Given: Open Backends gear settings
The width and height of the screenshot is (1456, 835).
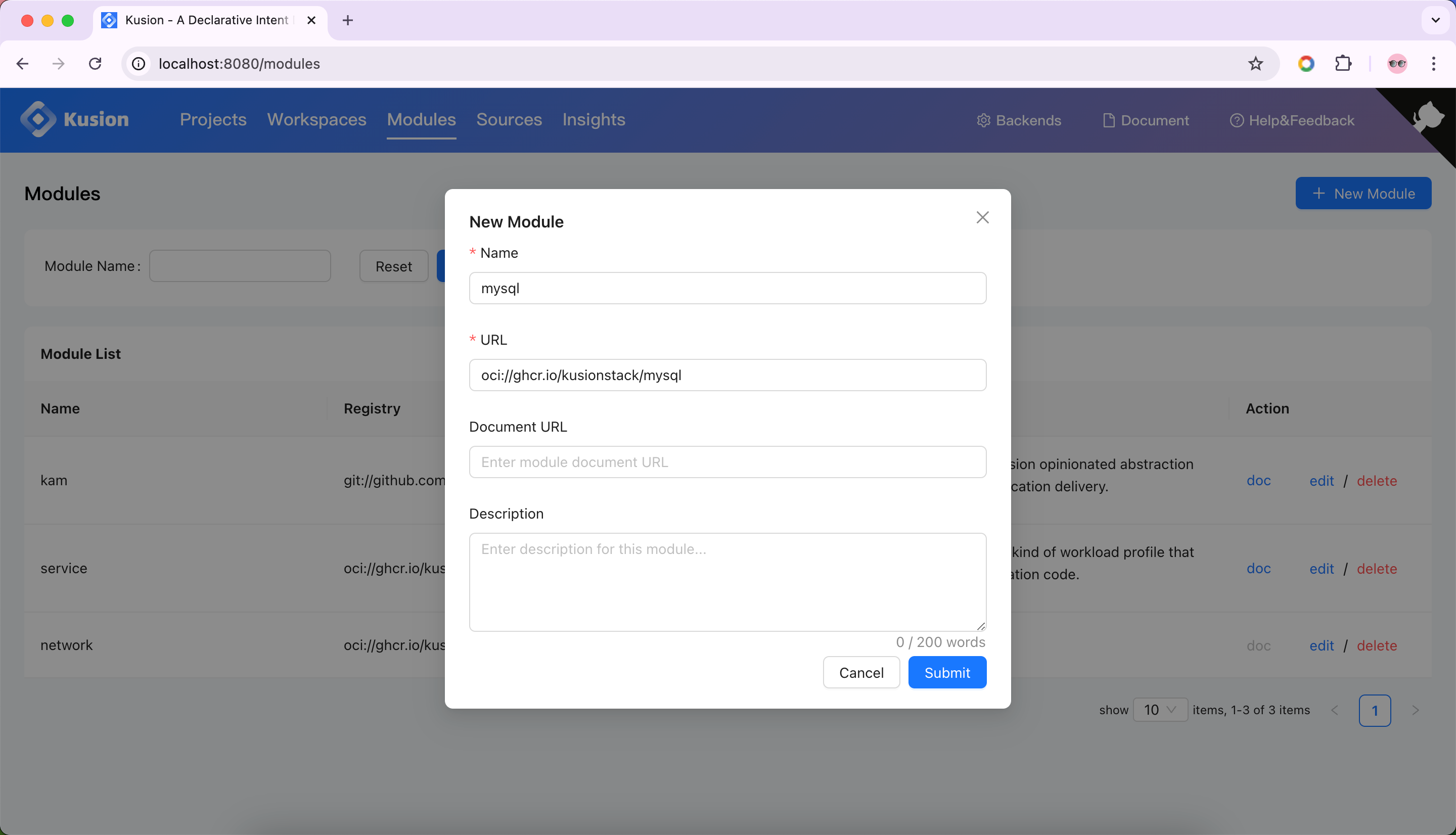Looking at the screenshot, I should coord(983,120).
